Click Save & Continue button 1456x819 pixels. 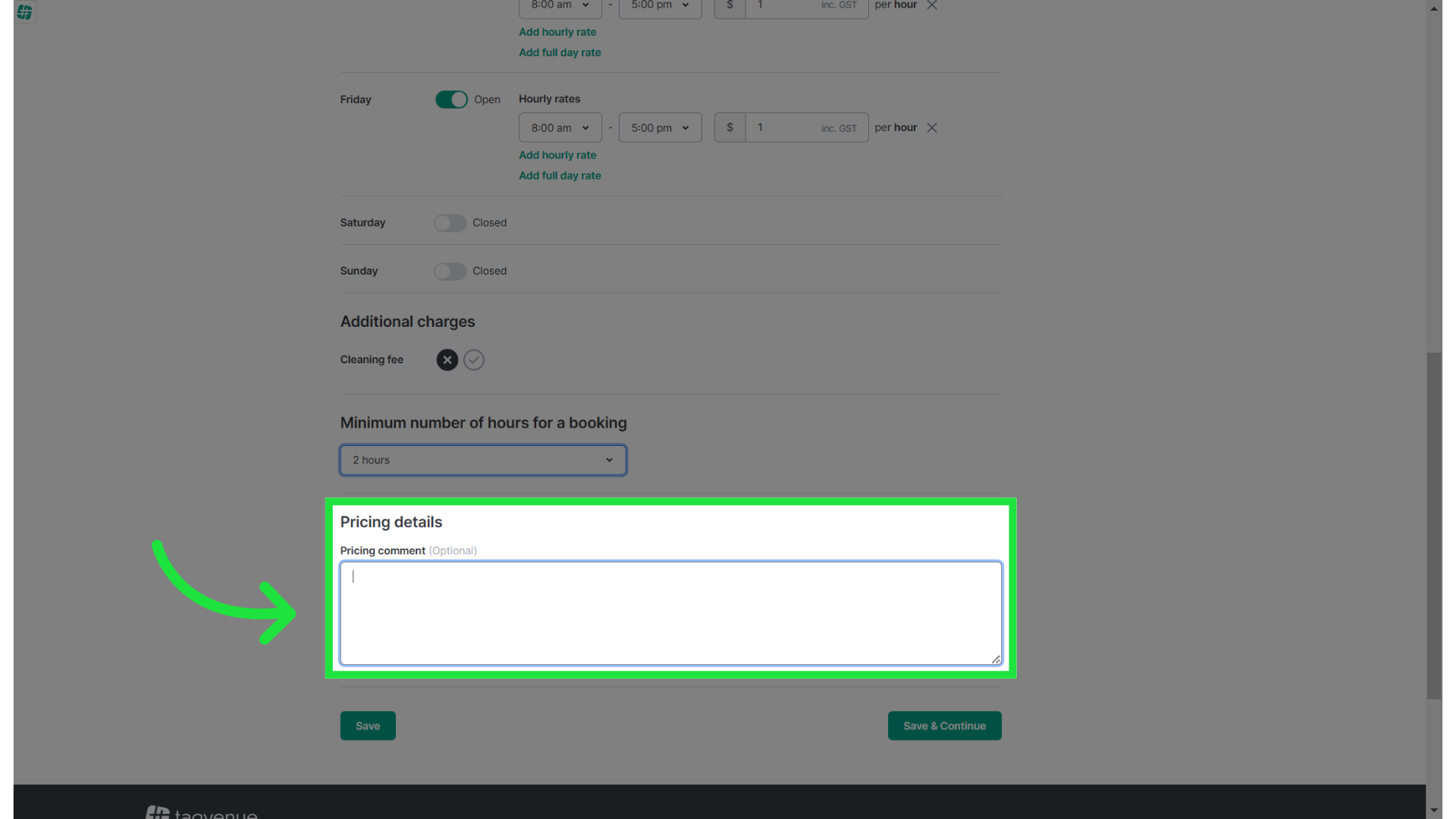945,726
